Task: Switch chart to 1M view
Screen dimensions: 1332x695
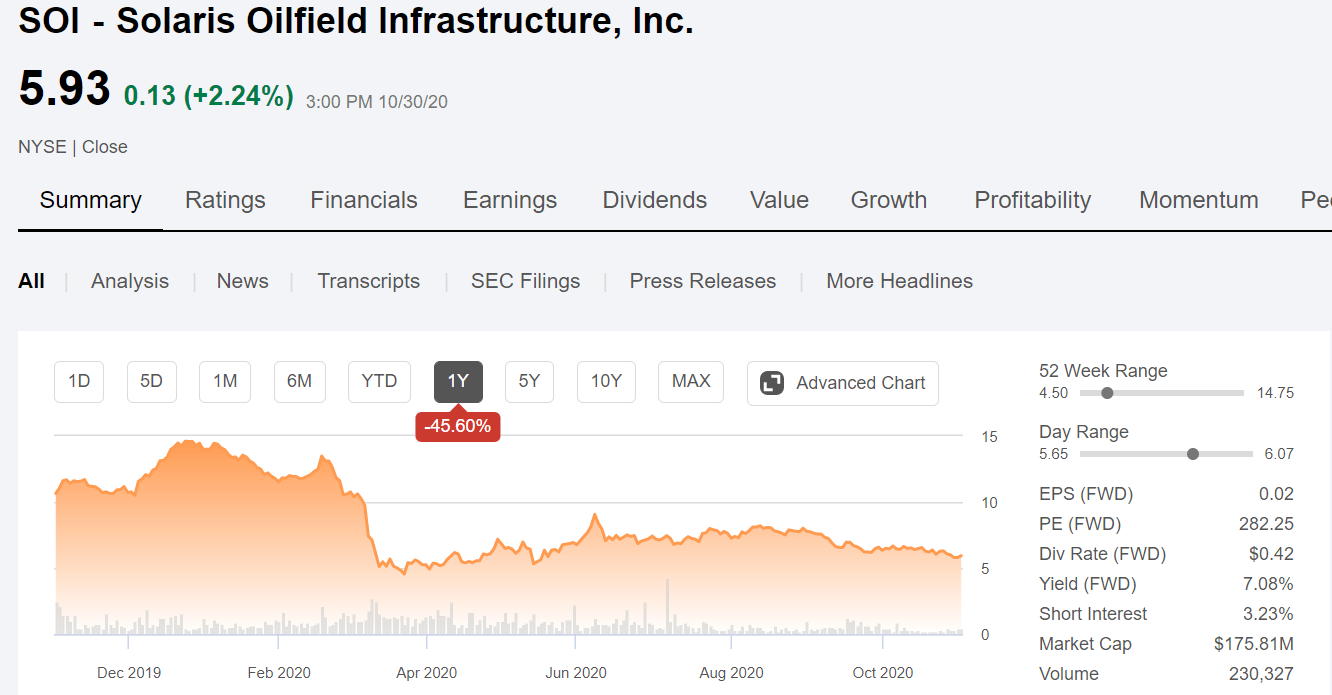Action: [224, 382]
